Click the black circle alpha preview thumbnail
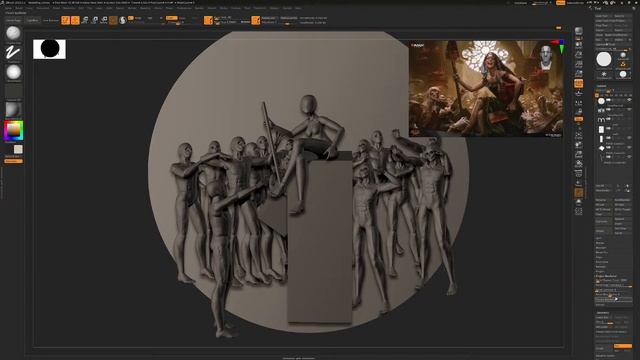Screen dimensions: 640x360 pos(49,49)
